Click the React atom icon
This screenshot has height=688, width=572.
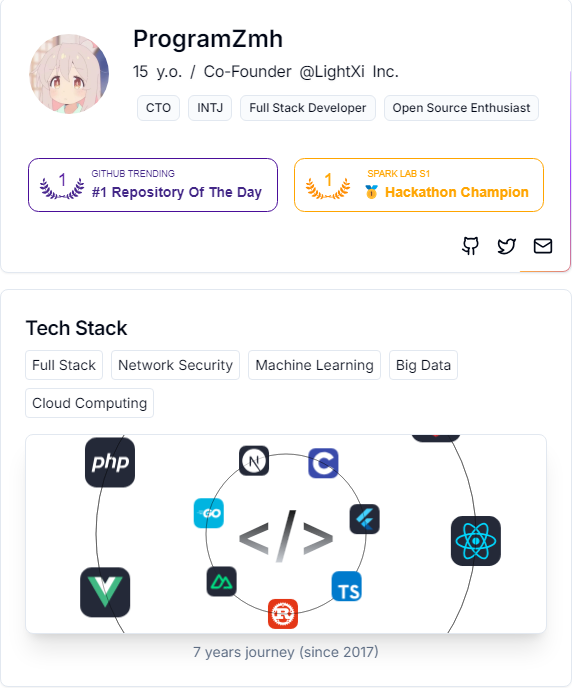tap(476, 541)
